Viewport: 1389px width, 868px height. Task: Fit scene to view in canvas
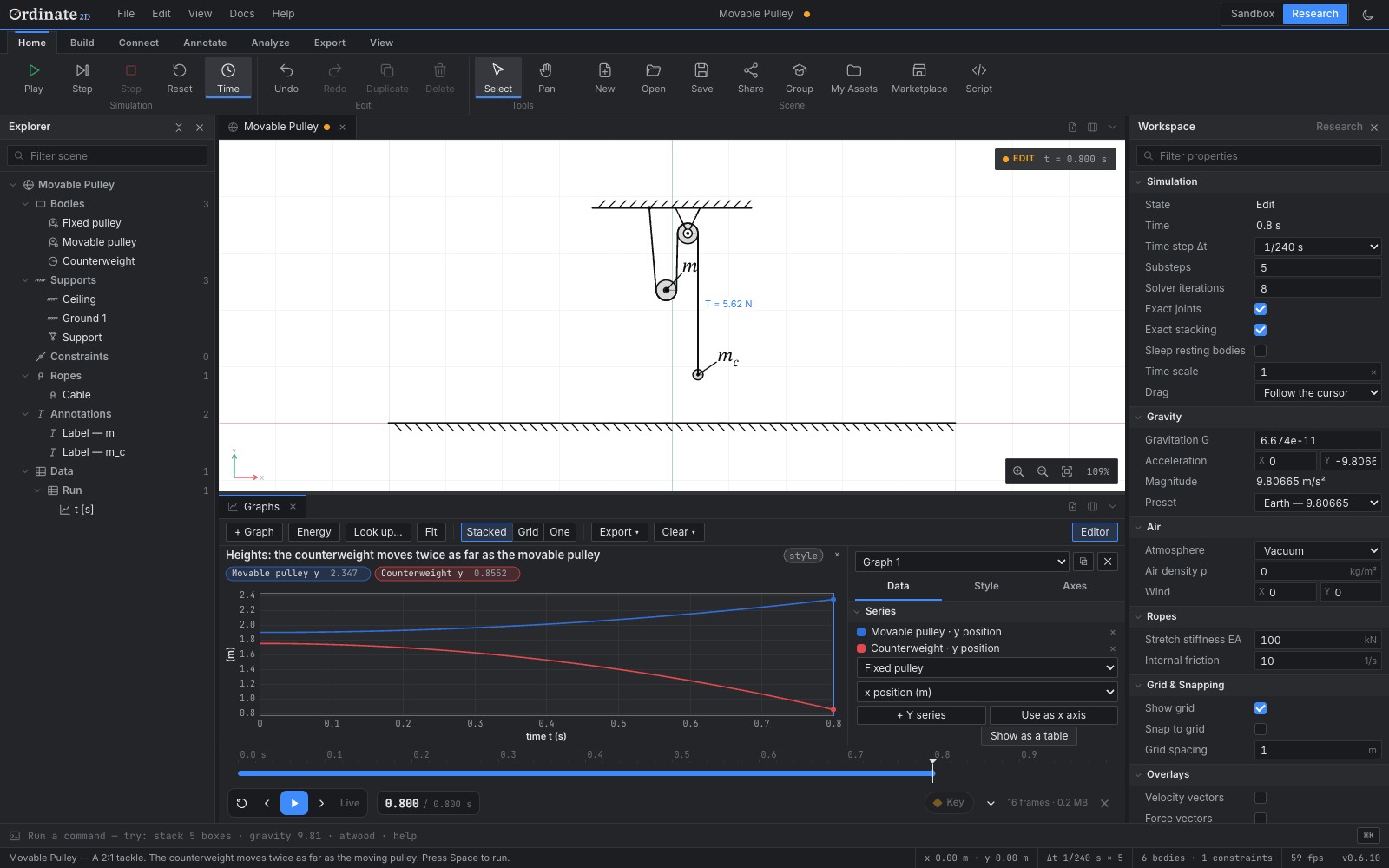tap(1067, 471)
